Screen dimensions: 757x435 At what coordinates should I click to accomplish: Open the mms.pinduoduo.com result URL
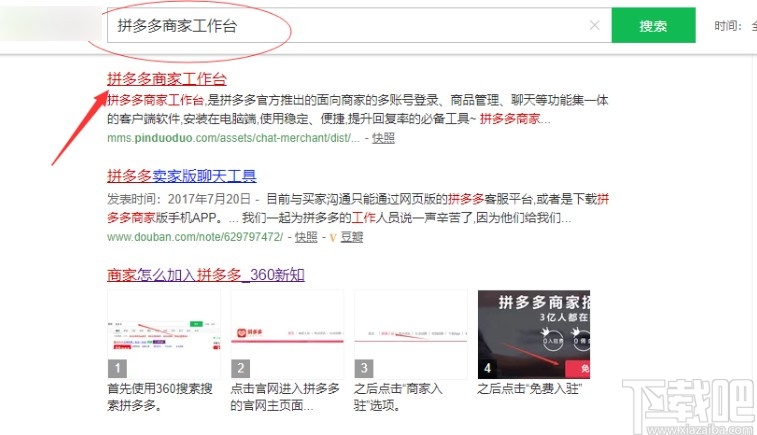point(233,138)
